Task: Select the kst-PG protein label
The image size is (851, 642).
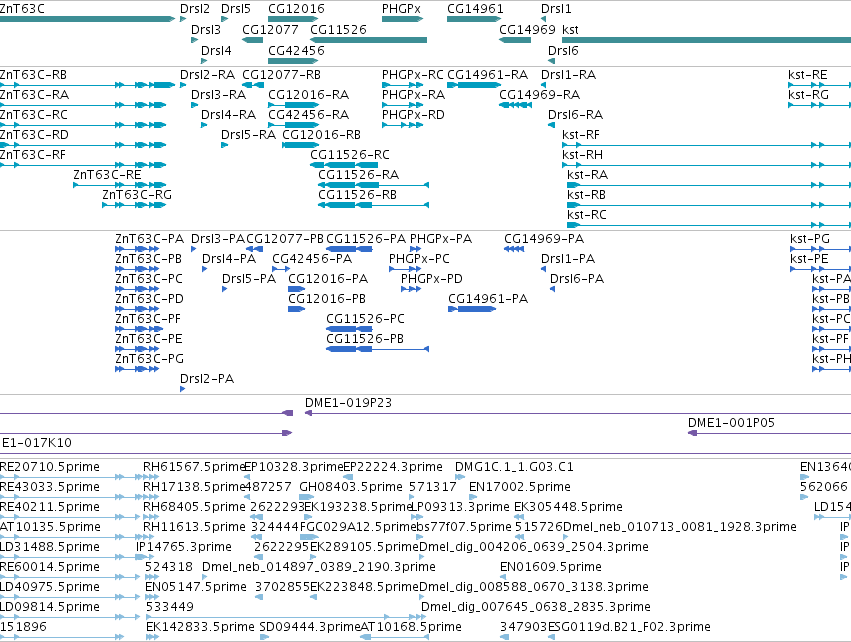Action: 810,239
